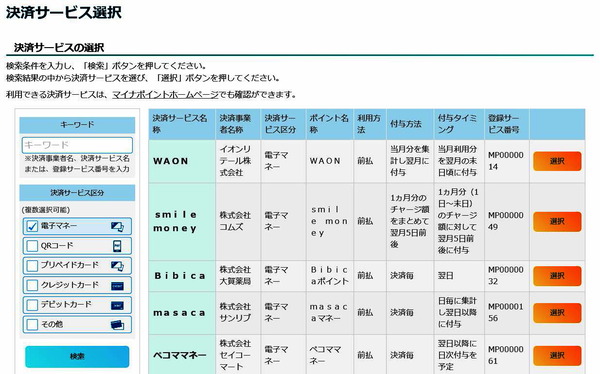The width and height of the screenshot is (600, 374).
Task: Click the QRコード filter label
Action: (x=57, y=246)
